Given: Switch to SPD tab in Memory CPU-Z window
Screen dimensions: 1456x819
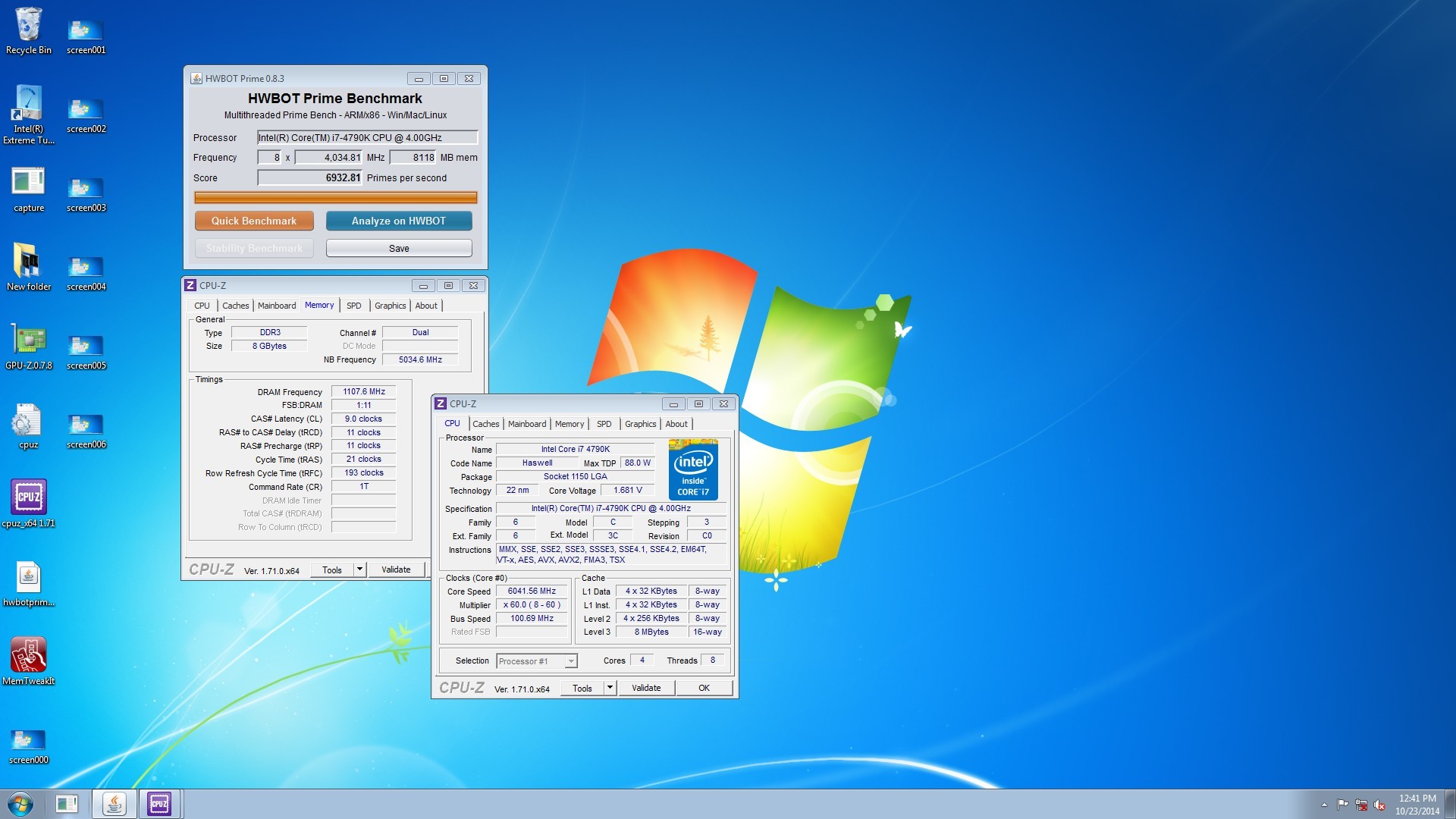Looking at the screenshot, I should tap(354, 306).
